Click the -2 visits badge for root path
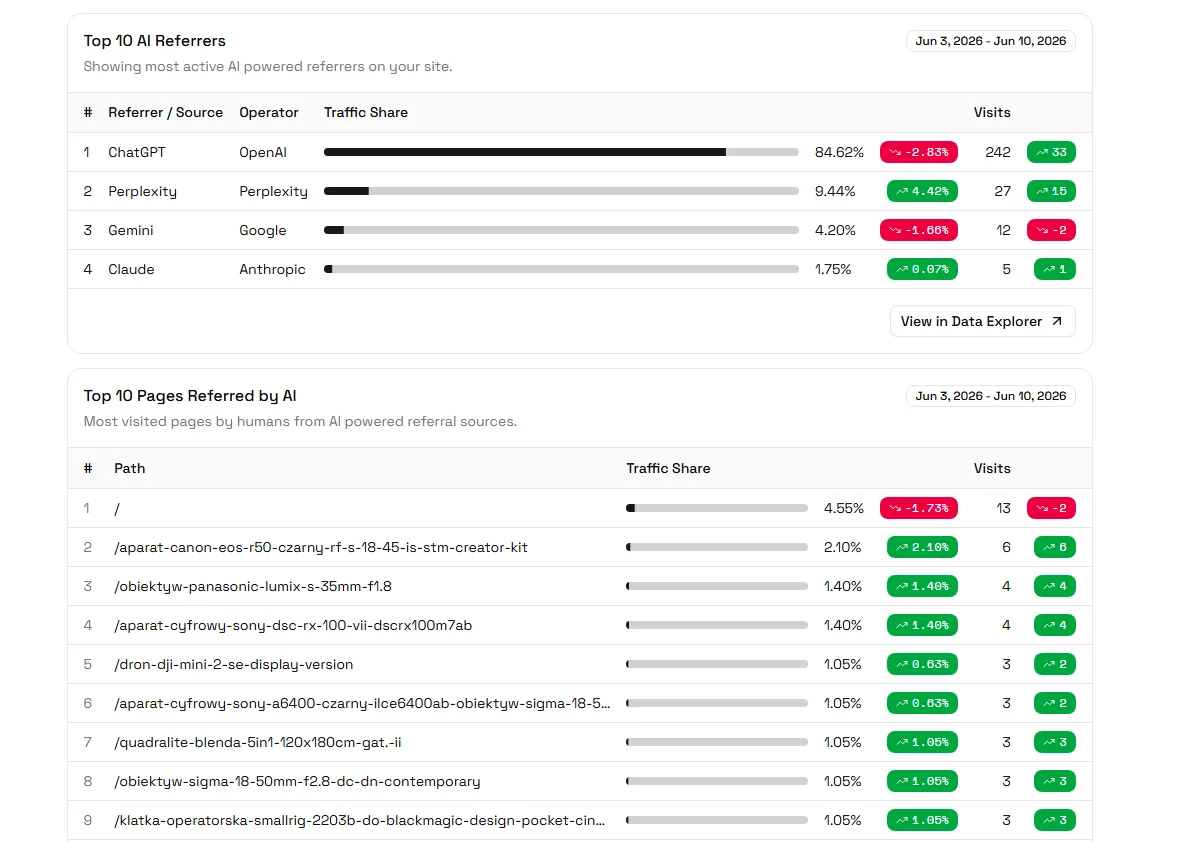1187x842 pixels. 1051,508
